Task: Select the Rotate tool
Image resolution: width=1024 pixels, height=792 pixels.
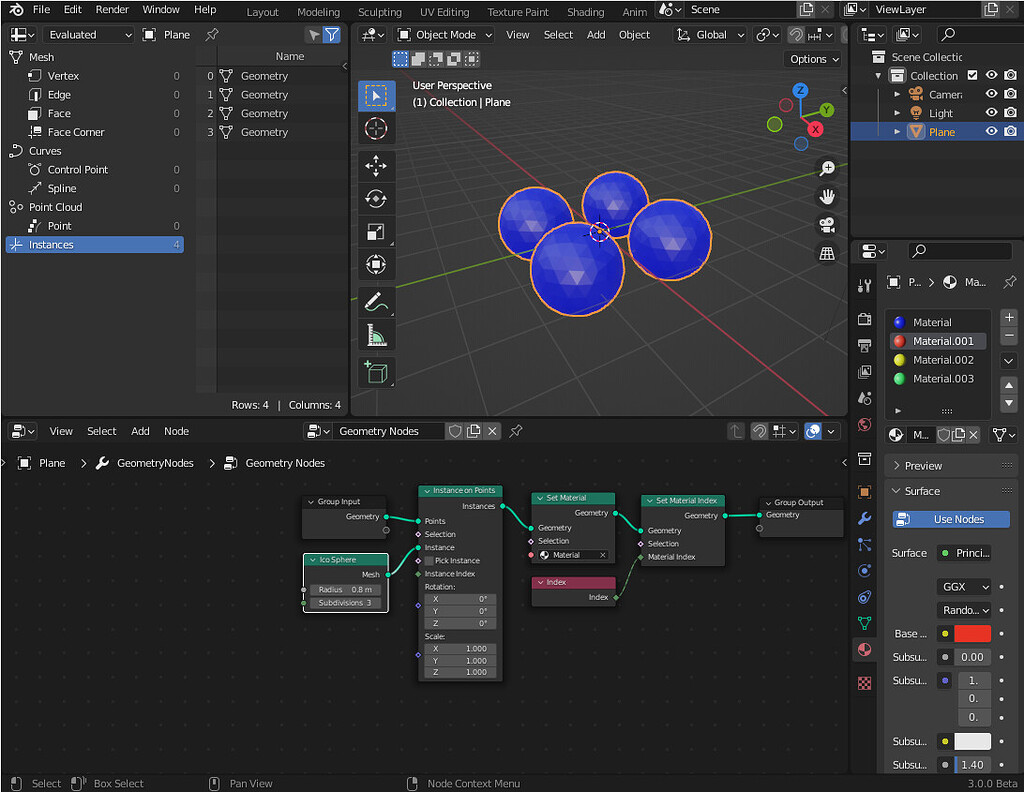Action: tap(375, 198)
